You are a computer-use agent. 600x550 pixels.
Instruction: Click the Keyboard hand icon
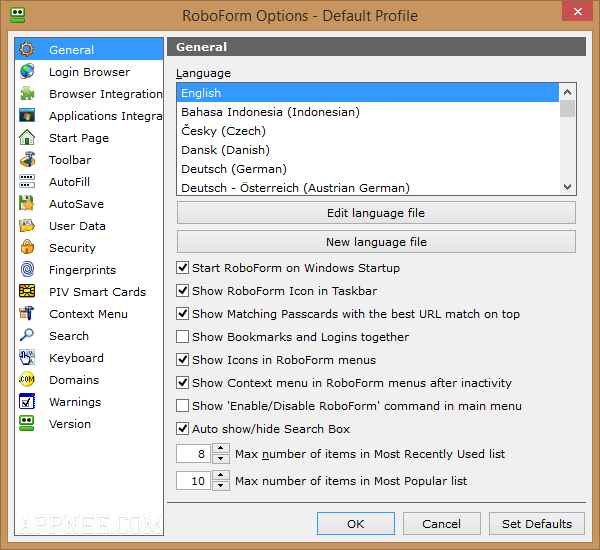tap(27, 357)
